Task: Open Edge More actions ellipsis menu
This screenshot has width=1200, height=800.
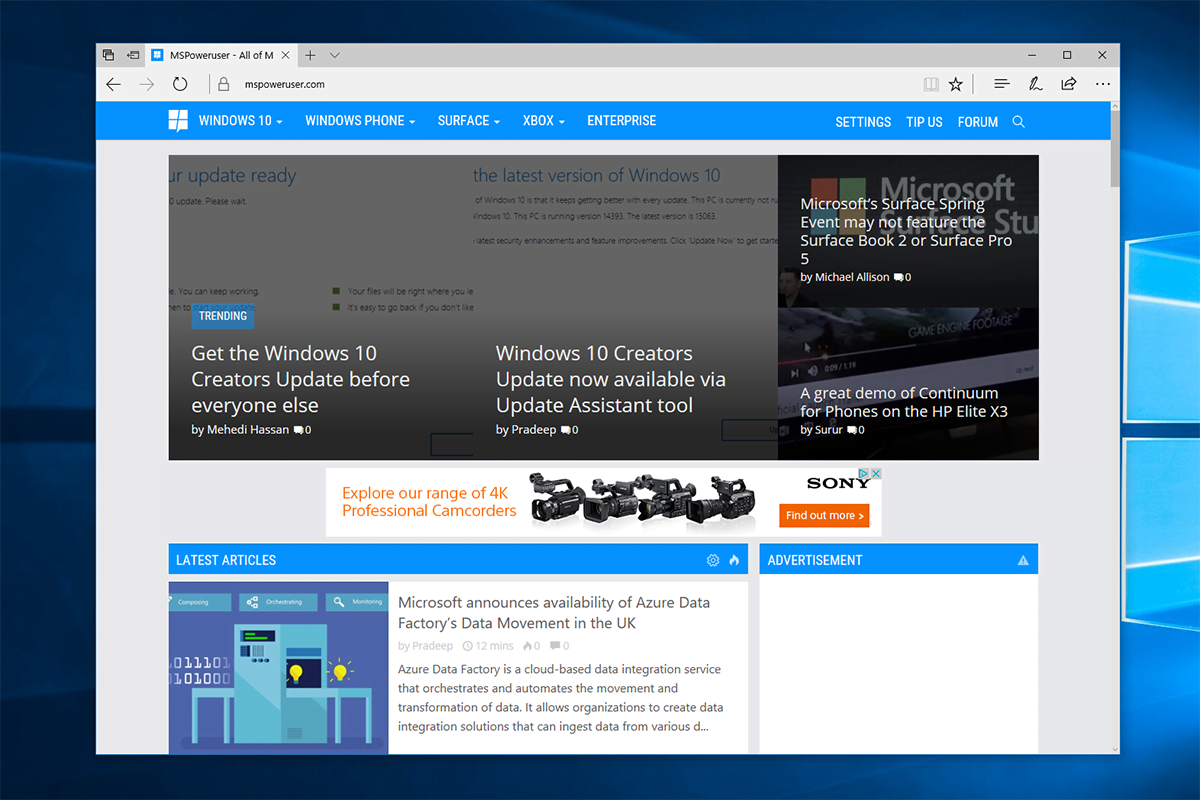Action: click(1102, 84)
